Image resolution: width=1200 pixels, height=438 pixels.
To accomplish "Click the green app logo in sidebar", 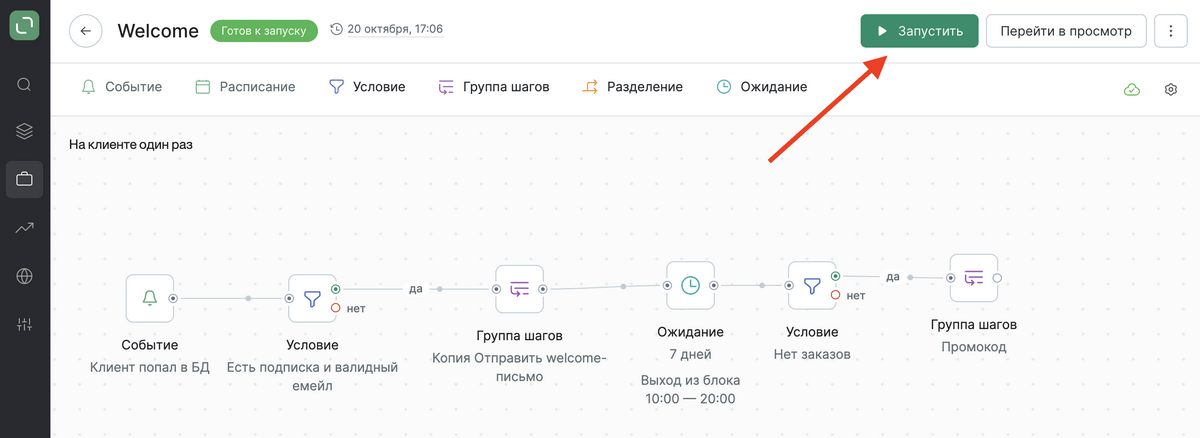I will pyautogui.click(x=25, y=25).
